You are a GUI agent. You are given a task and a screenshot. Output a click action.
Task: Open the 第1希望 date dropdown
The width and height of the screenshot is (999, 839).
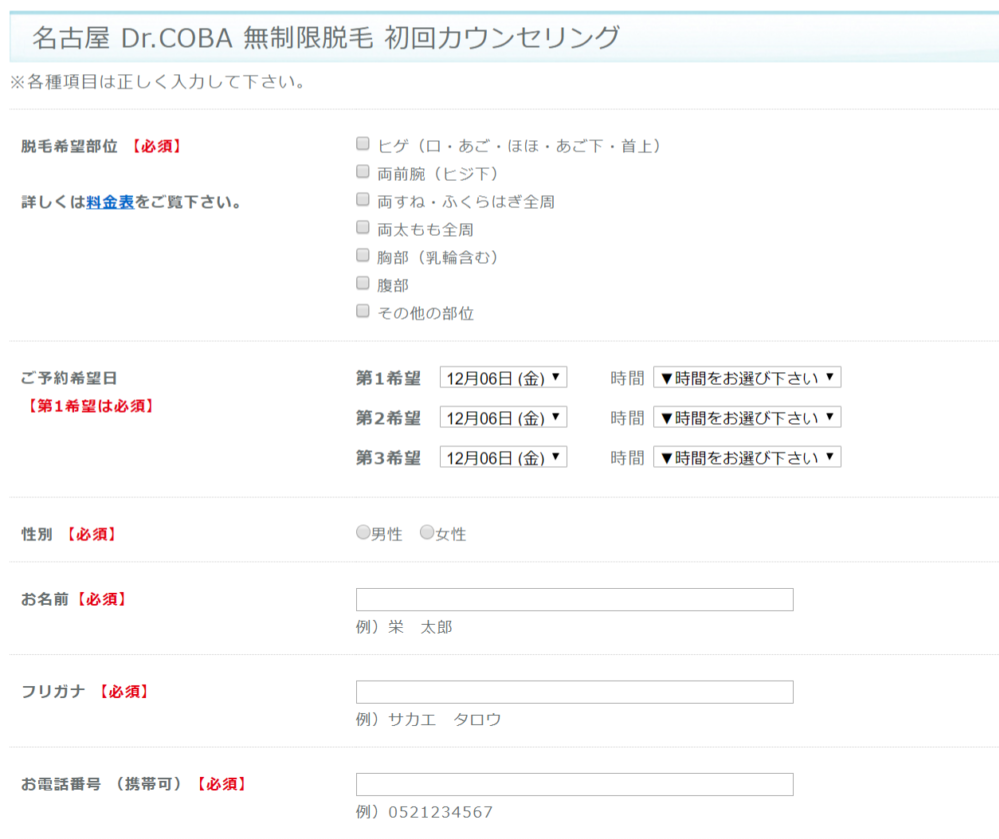pyautogui.click(x=503, y=377)
